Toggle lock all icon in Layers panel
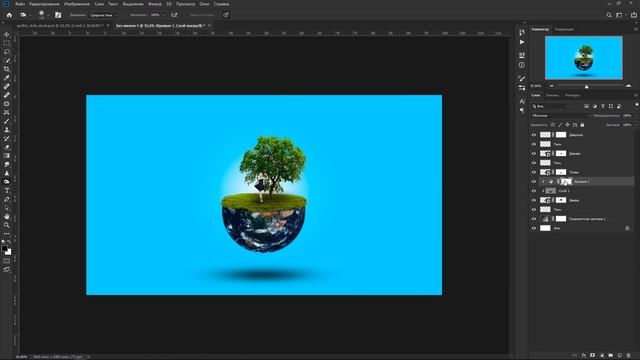This screenshot has width=640, height=360. point(582,125)
